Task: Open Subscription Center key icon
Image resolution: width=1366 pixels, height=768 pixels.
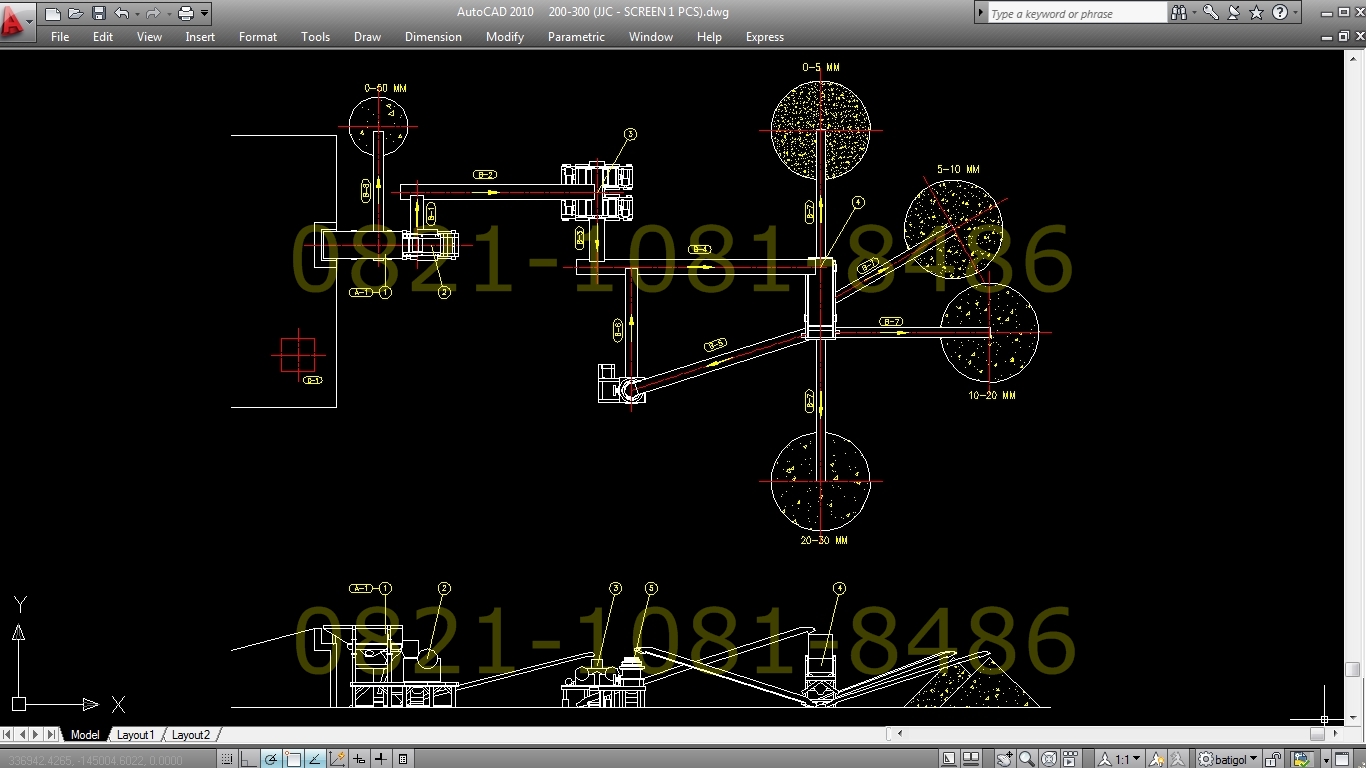Action: 1210,13
